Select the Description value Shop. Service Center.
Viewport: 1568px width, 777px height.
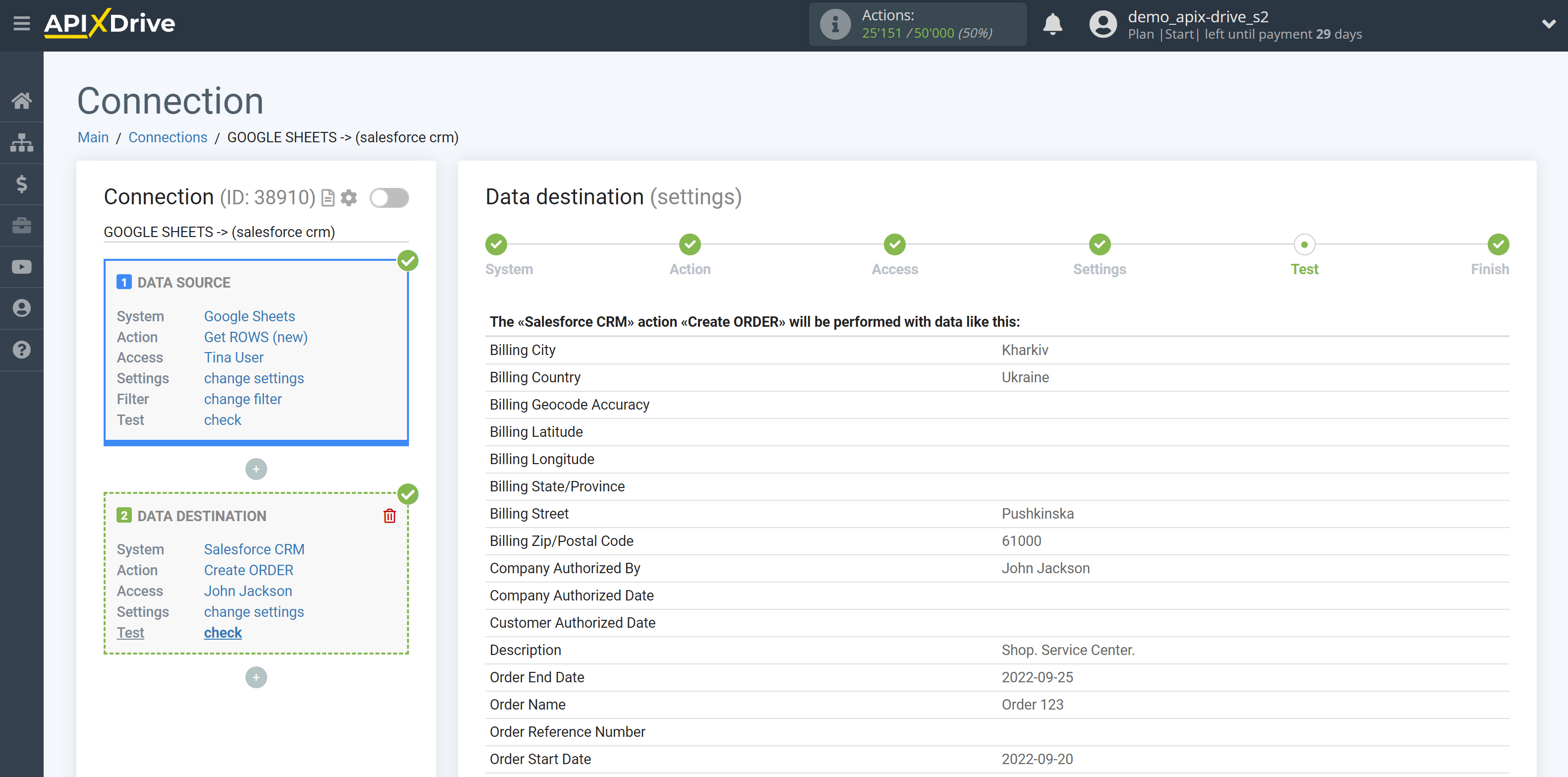pos(1068,650)
